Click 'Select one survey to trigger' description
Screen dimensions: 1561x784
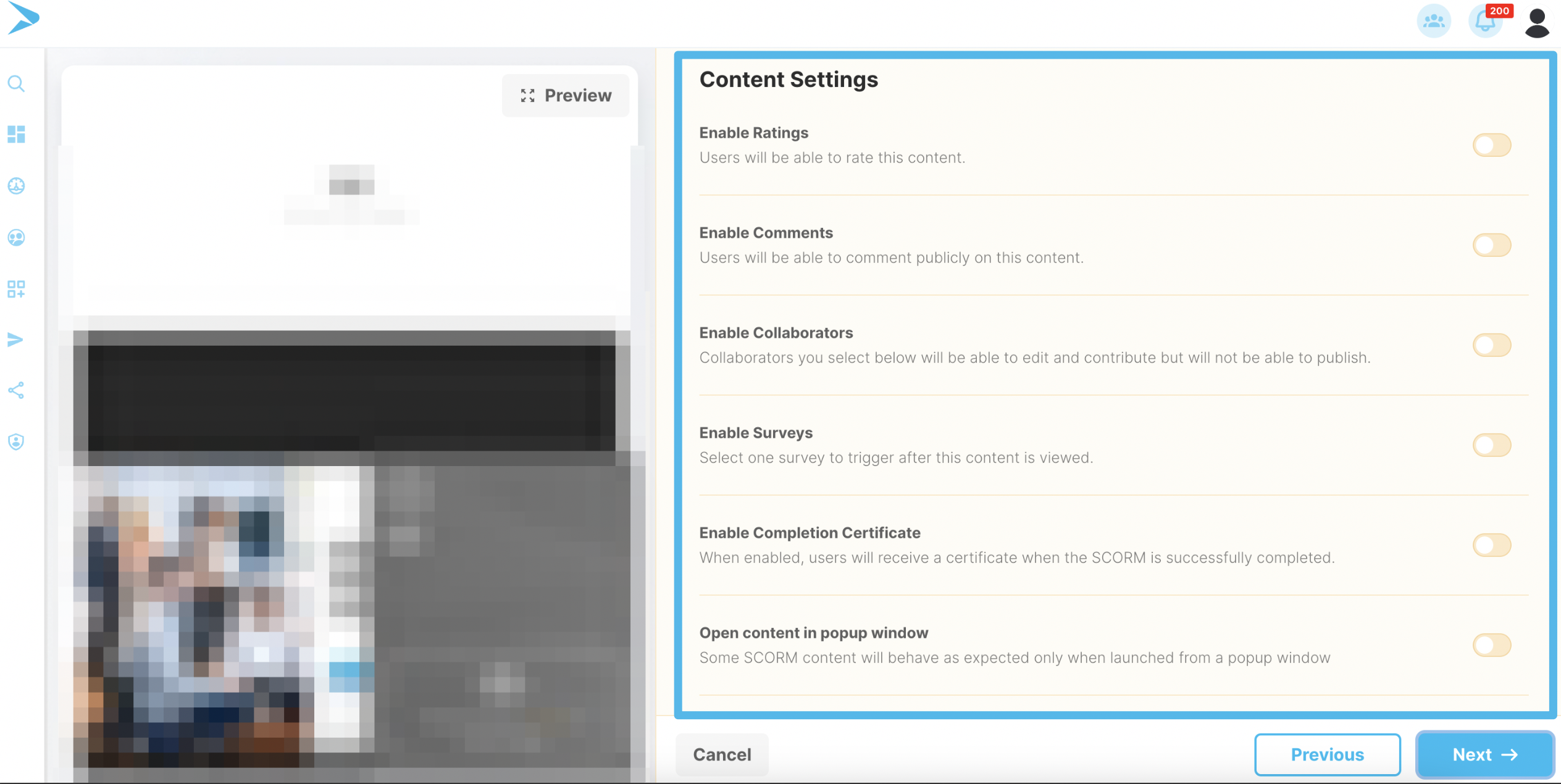click(896, 457)
